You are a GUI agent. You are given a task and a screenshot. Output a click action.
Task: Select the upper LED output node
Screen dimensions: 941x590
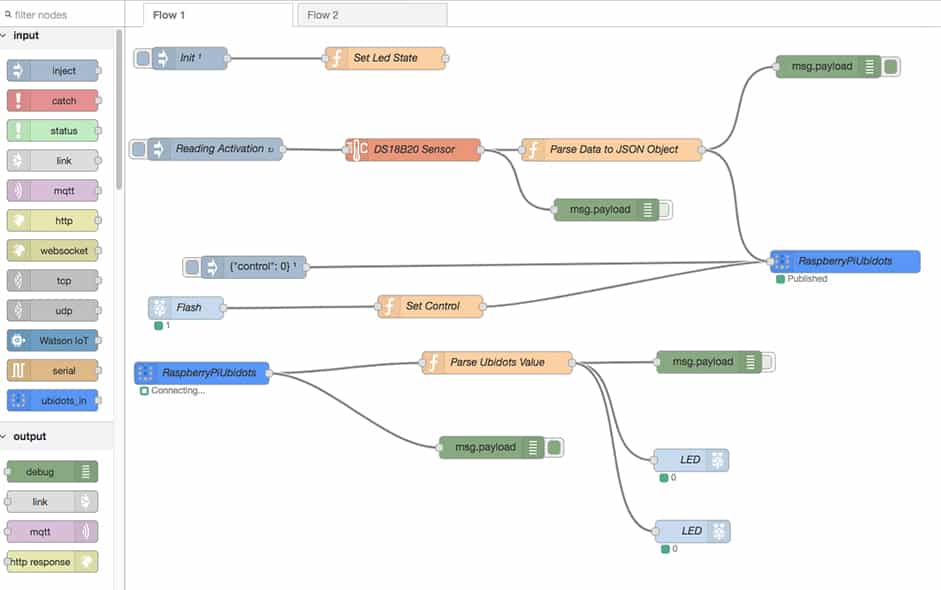(691, 460)
